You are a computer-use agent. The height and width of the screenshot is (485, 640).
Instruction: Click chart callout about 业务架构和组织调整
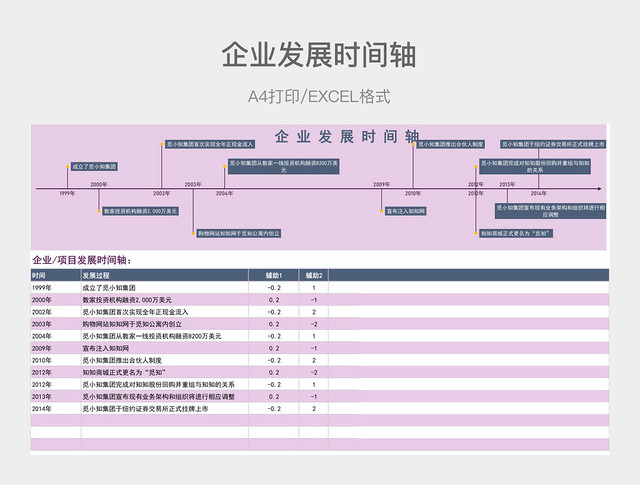pos(550,211)
